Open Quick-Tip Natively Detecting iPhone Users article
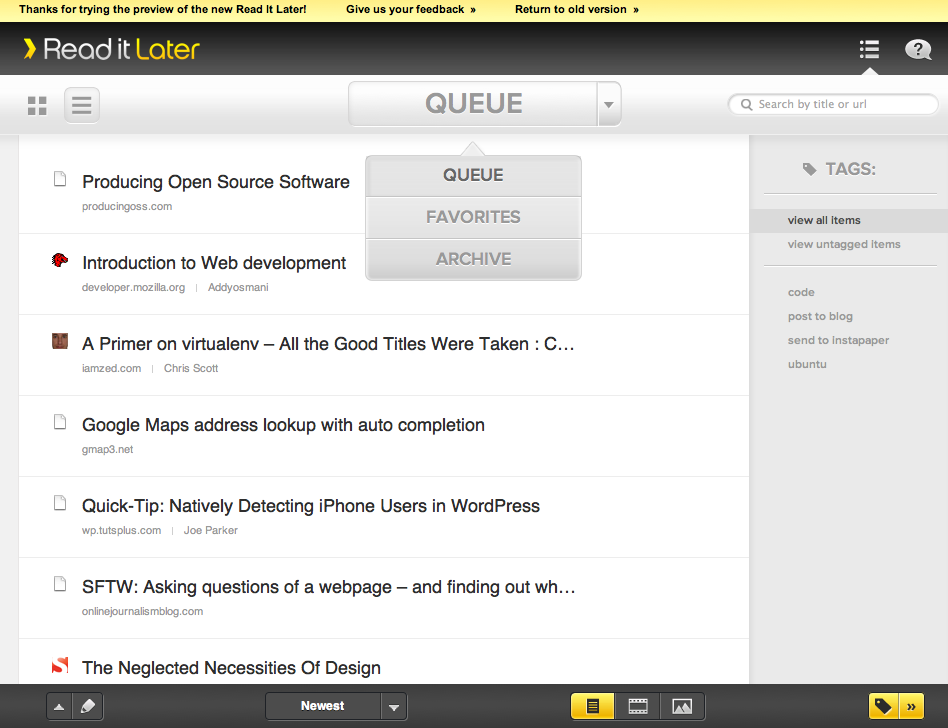 click(x=311, y=506)
